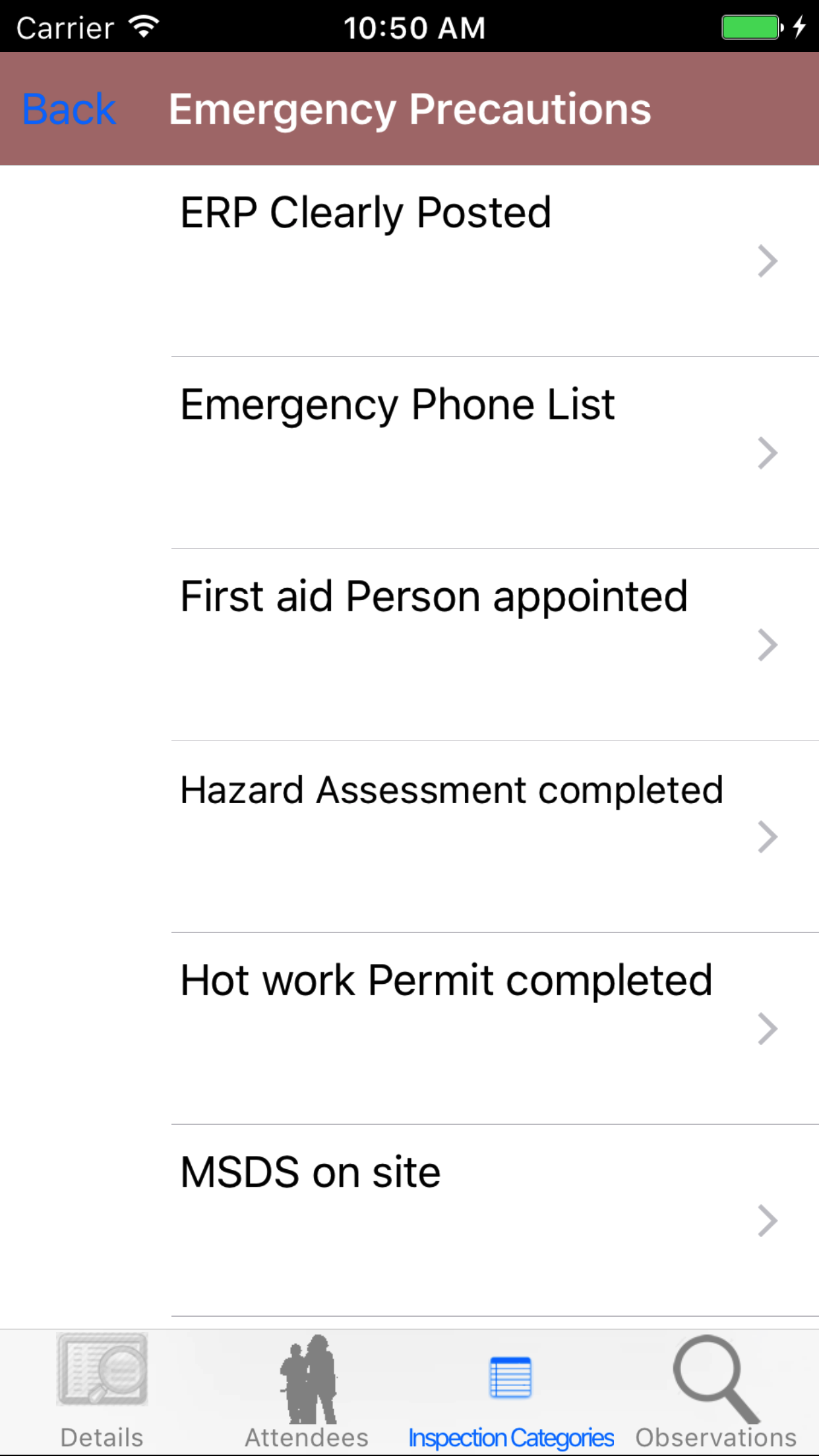Tap the battery indicator icon

[751, 27]
